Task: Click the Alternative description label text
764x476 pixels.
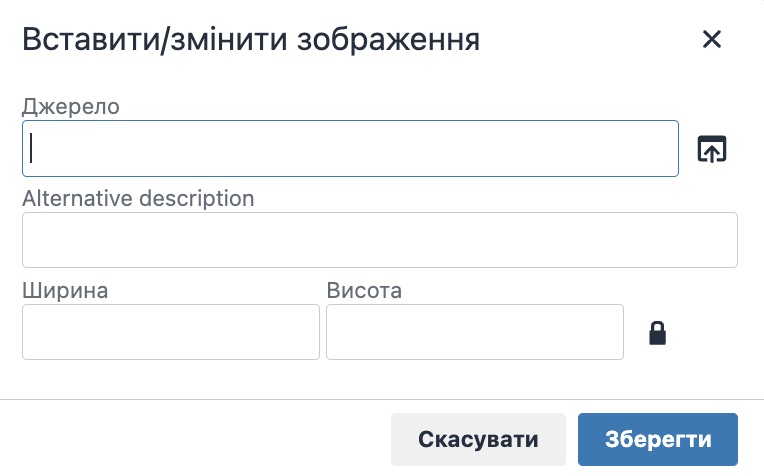Action: 138,197
